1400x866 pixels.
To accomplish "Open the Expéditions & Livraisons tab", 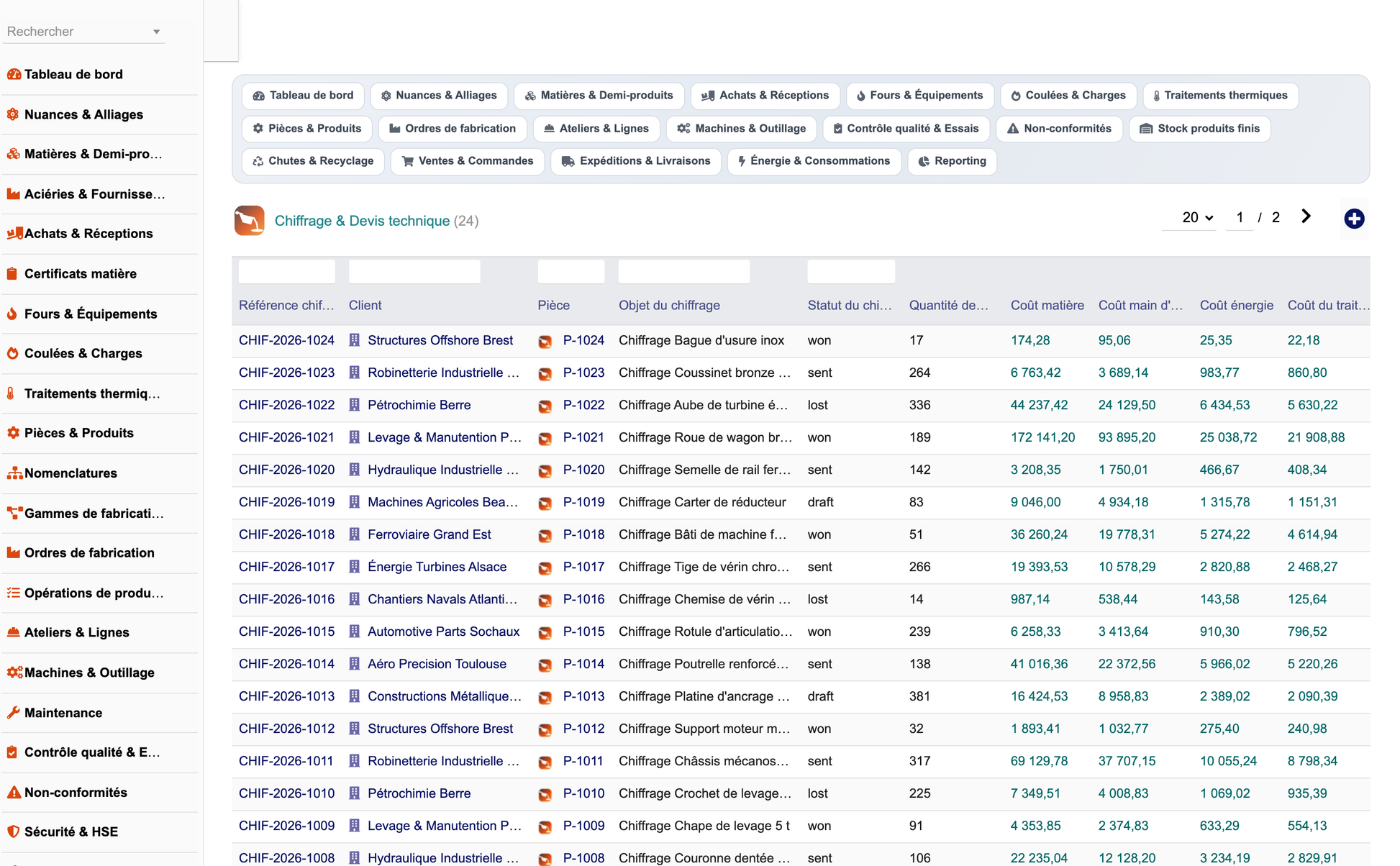I will pos(636,161).
